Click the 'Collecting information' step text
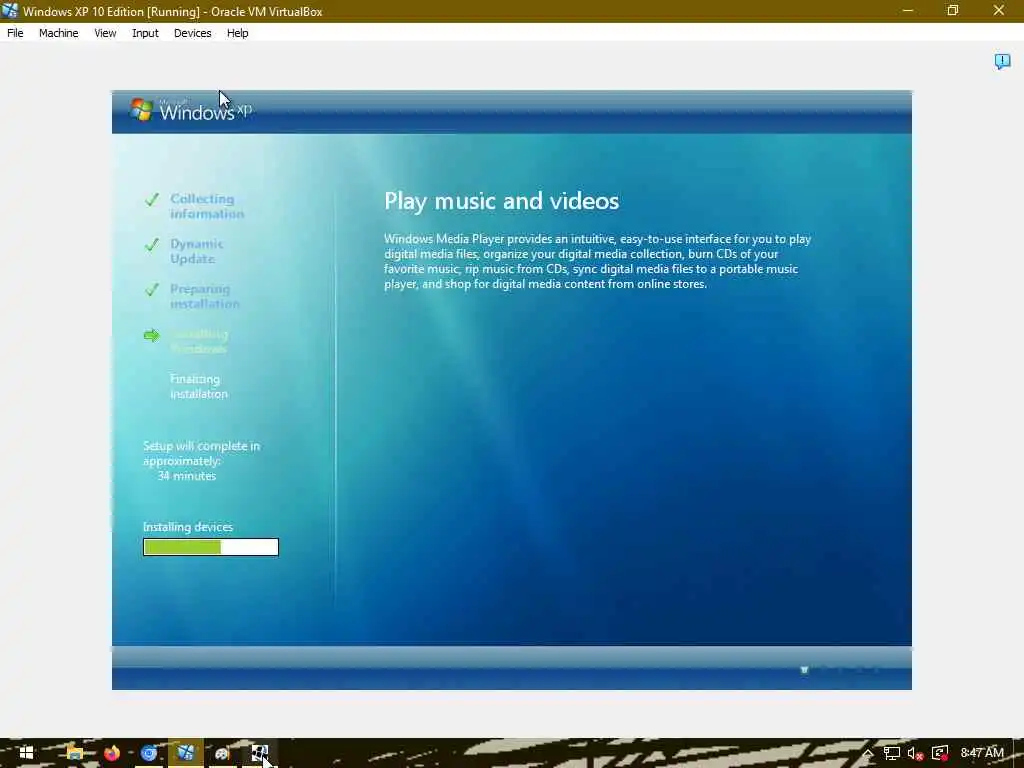This screenshot has width=1024, height=768. (x=206, y=206)
